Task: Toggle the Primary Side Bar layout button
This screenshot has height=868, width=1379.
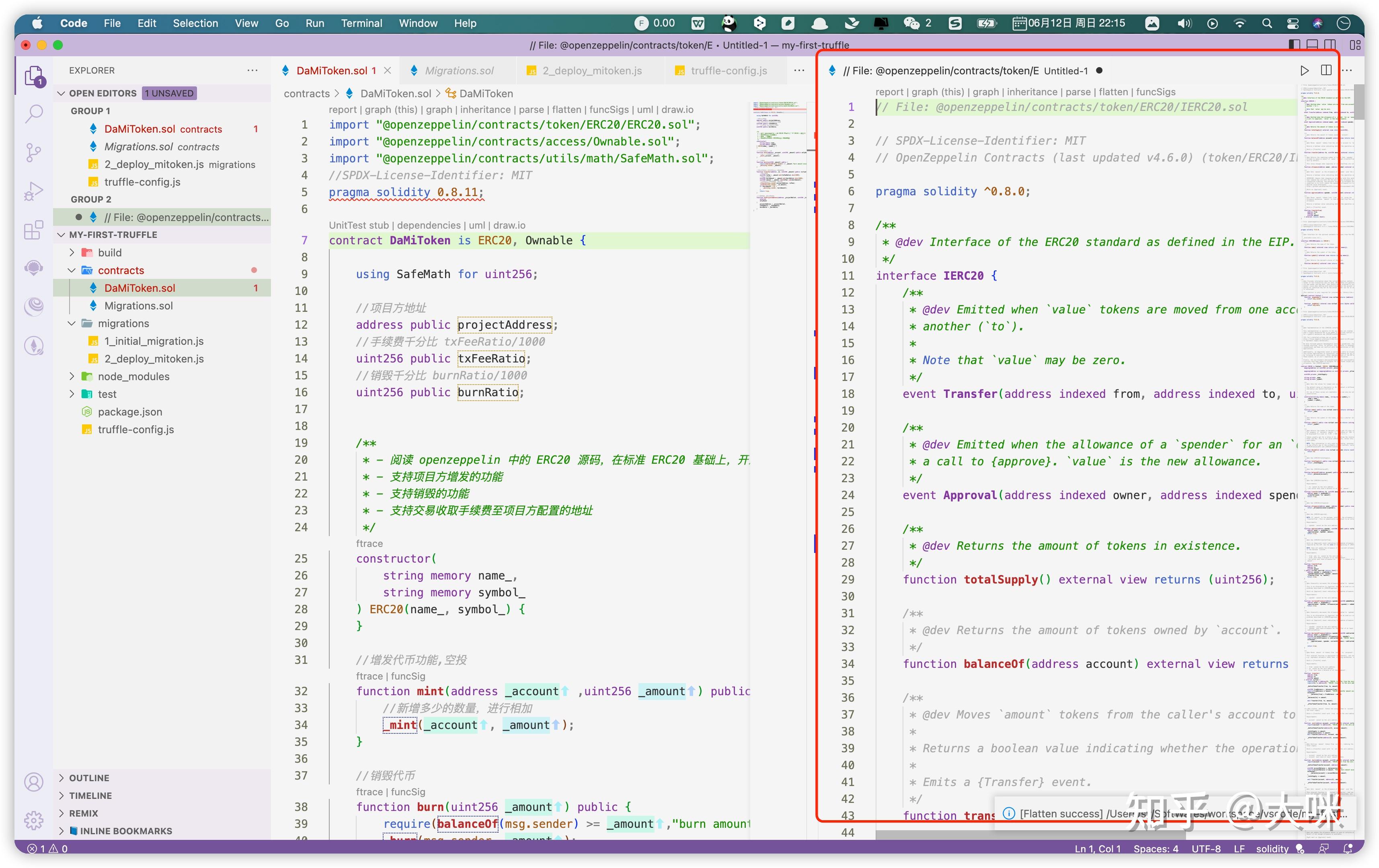Action: [1294, 45]
